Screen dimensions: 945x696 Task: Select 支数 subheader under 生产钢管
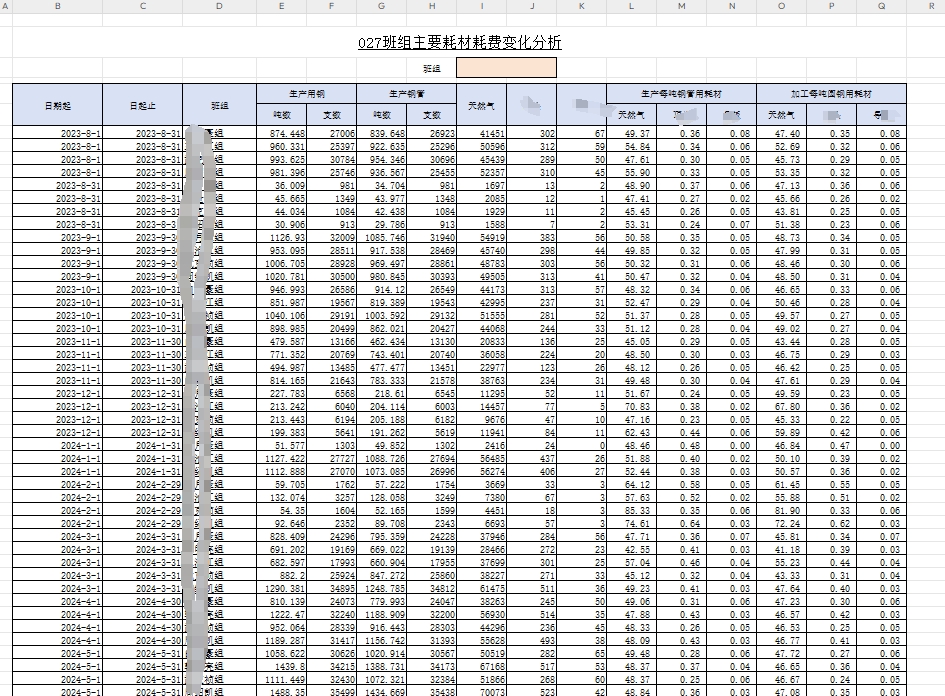pyautogui.click(x=431, y=115)
